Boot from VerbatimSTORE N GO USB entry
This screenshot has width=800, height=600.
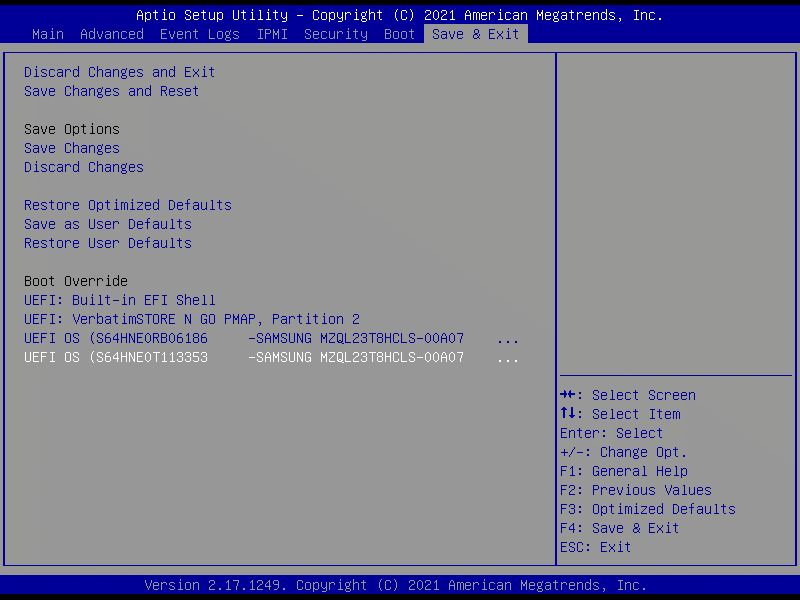click(x=192, y=319)
